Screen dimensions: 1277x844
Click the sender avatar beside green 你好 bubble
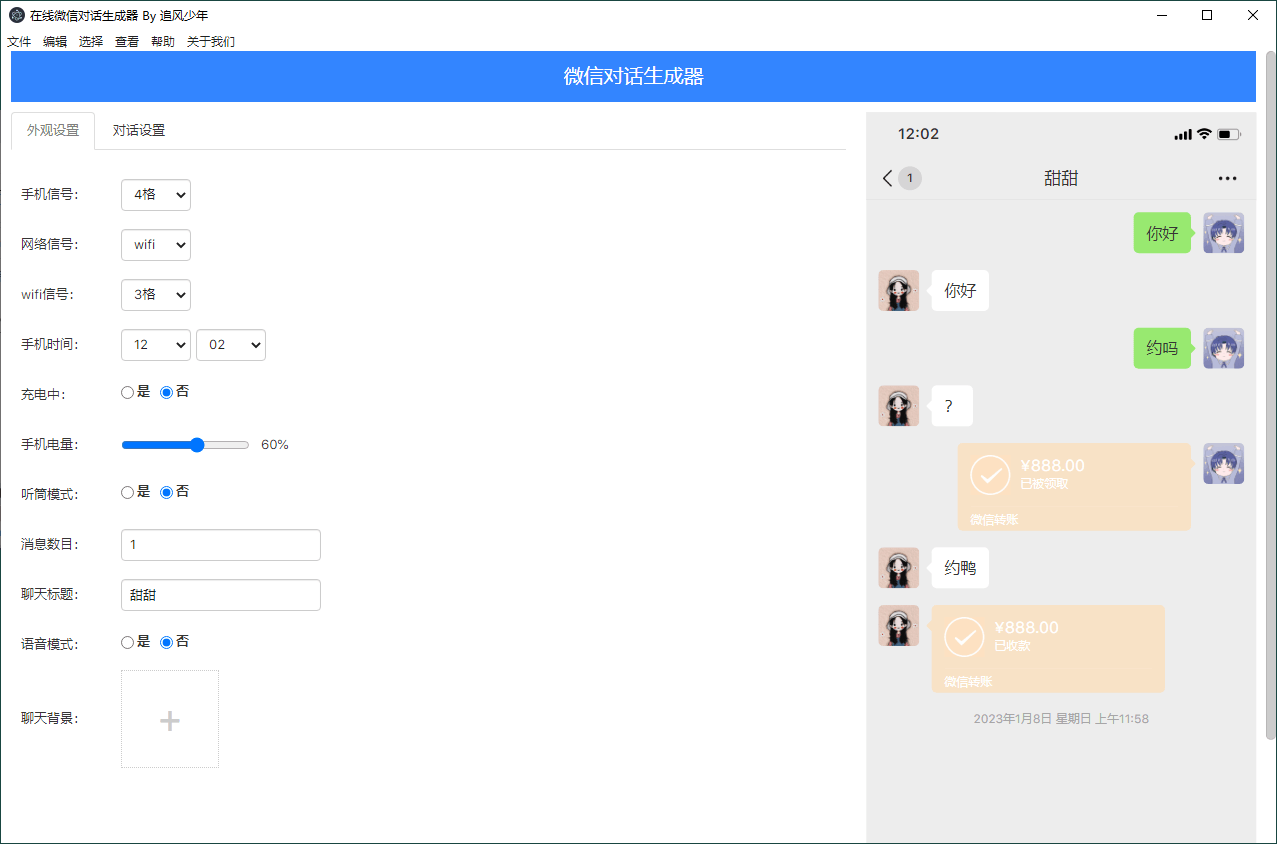tap(1223, 233)
